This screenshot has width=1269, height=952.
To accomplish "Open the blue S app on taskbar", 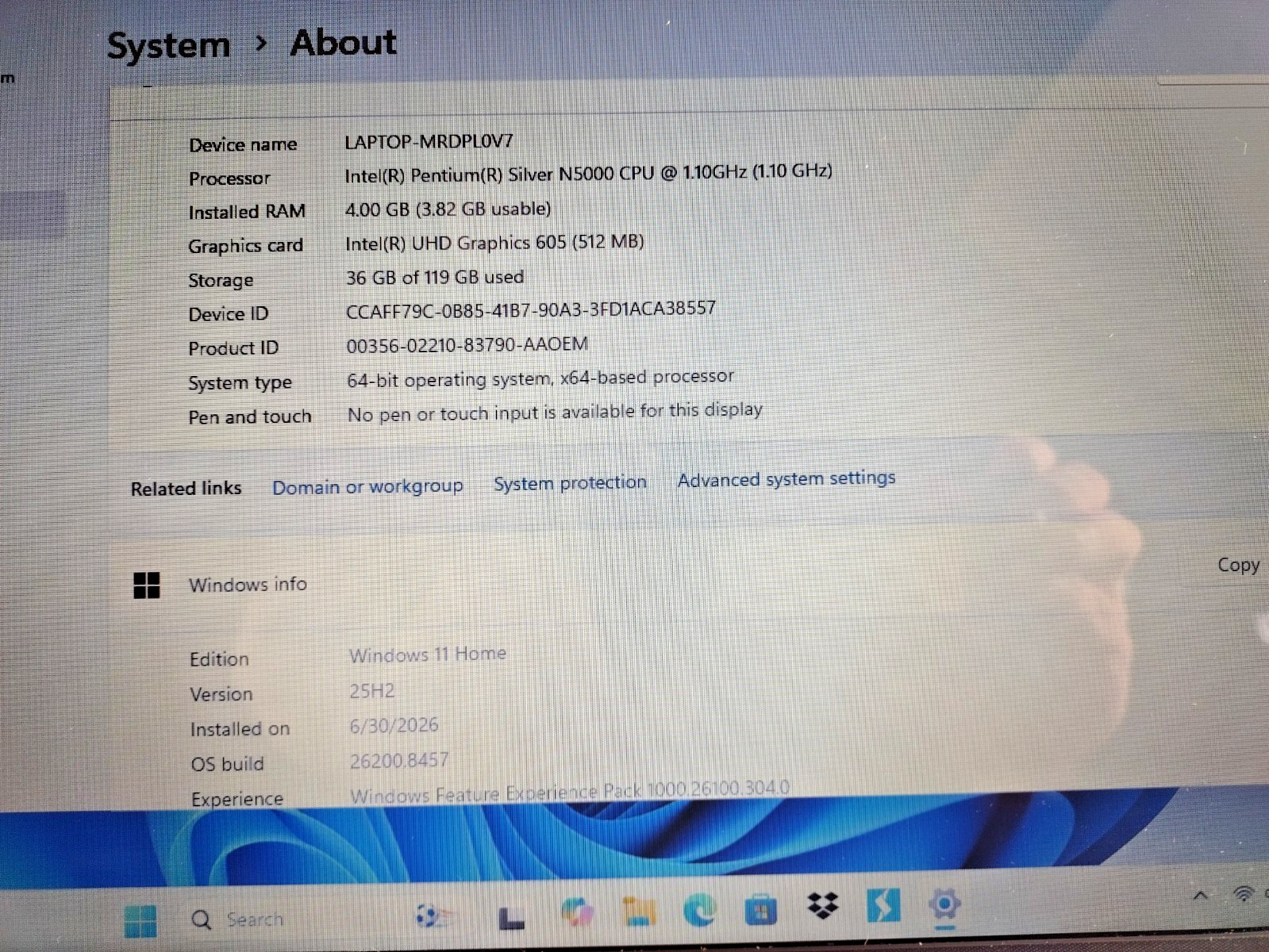I will tap(883, 905).
